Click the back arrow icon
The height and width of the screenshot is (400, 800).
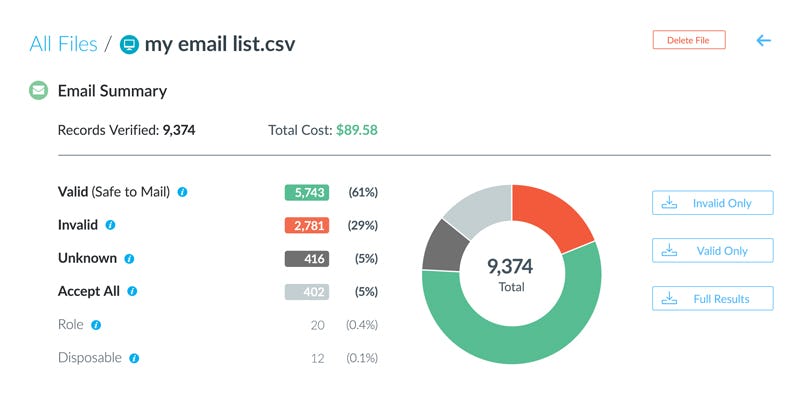[x=764, y=41]
